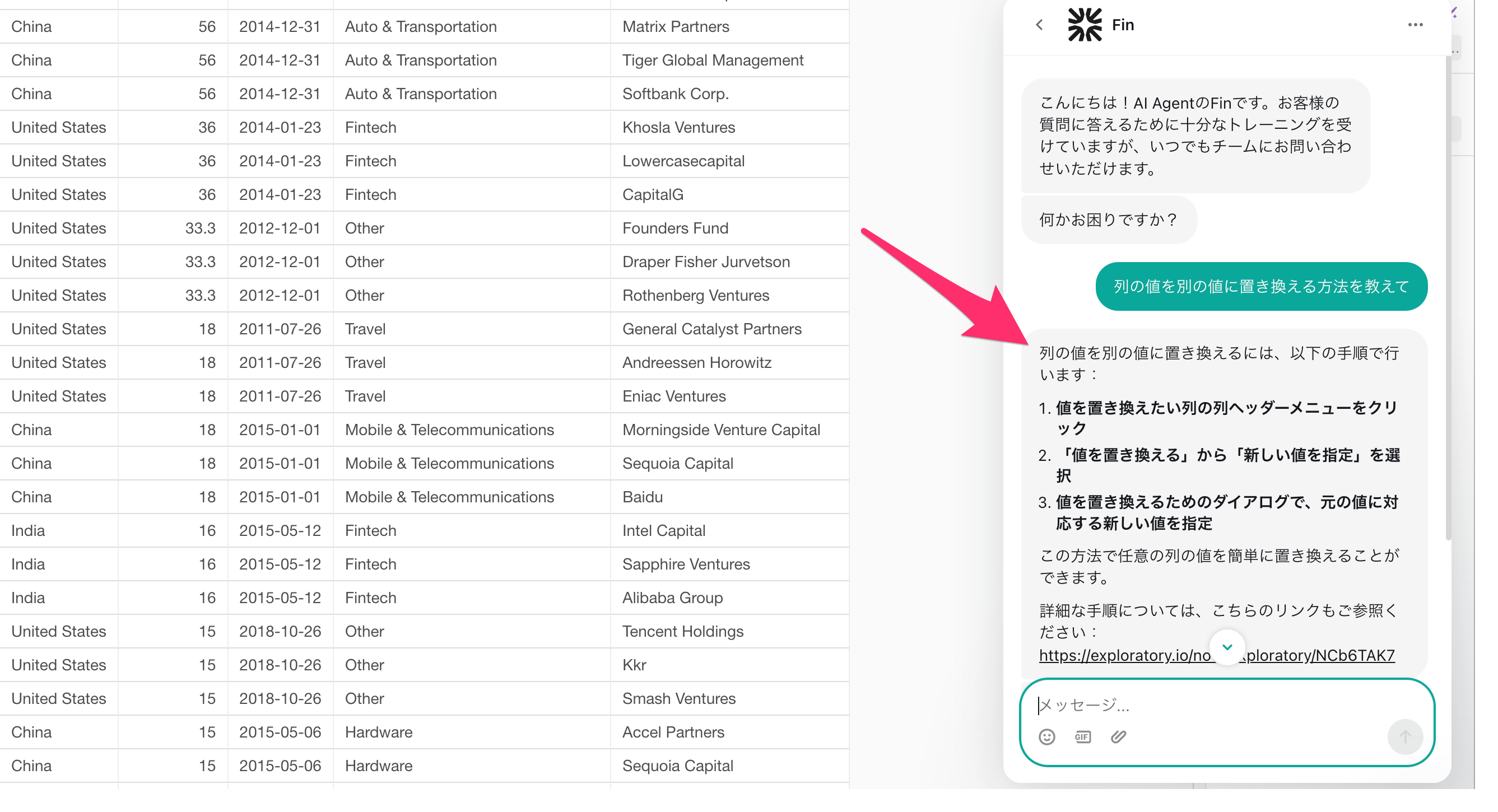Click 'Travel' in the Eniac Ventures row
The image size is (1498, 812).
coord(365,396)
